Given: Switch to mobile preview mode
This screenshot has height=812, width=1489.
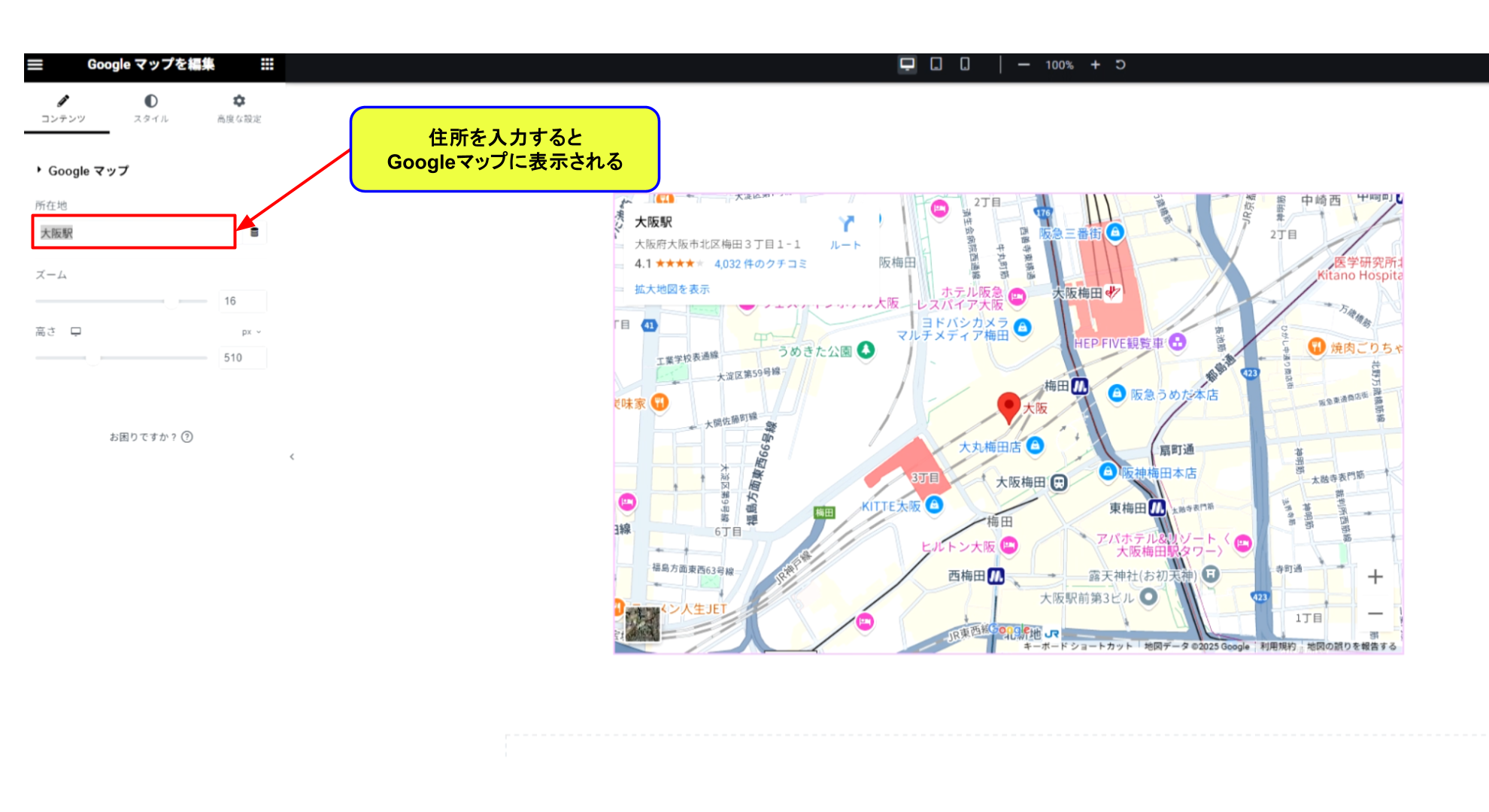Looking at the screenshot, I should 965,65.
